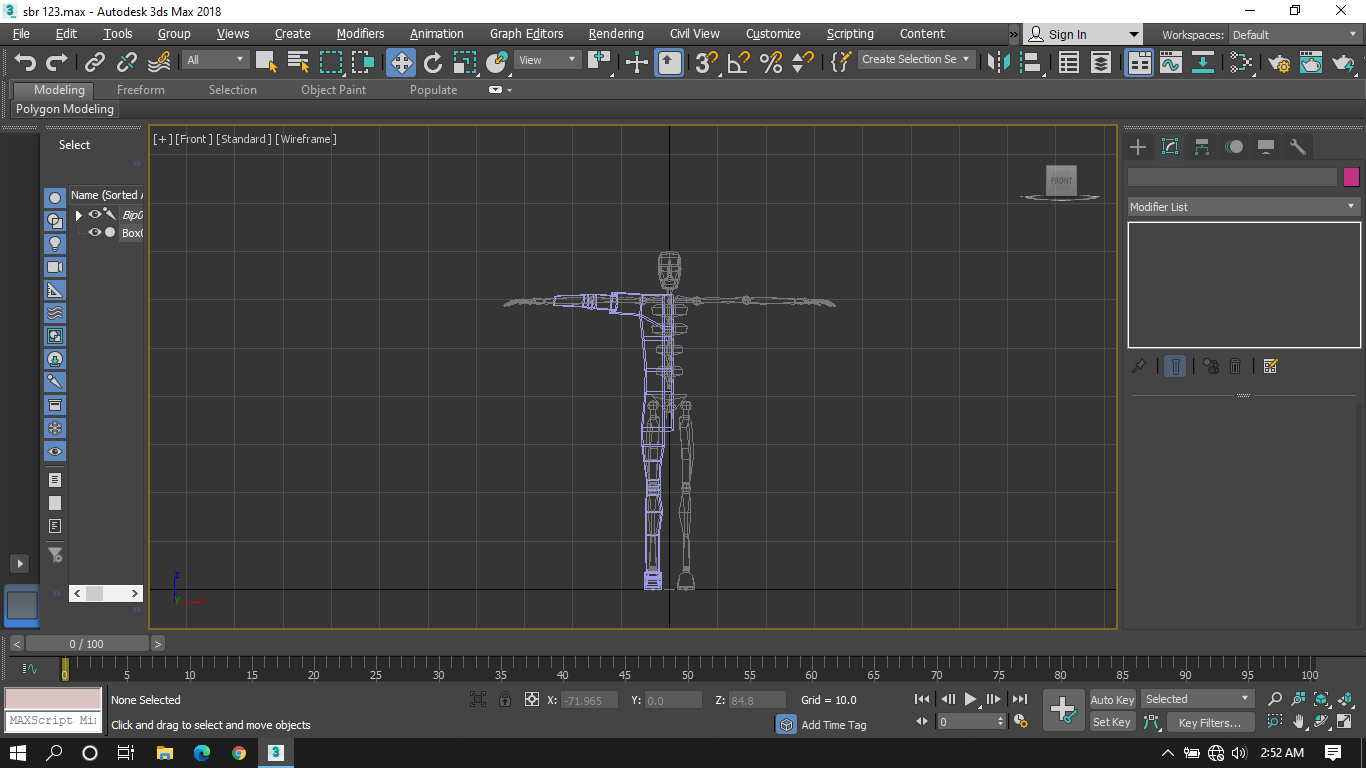Viewport: 1366px width, 768px height.
Task: Open the reference coordinate View dropdown
Action: pyautogui.click(x=547, y=60)
